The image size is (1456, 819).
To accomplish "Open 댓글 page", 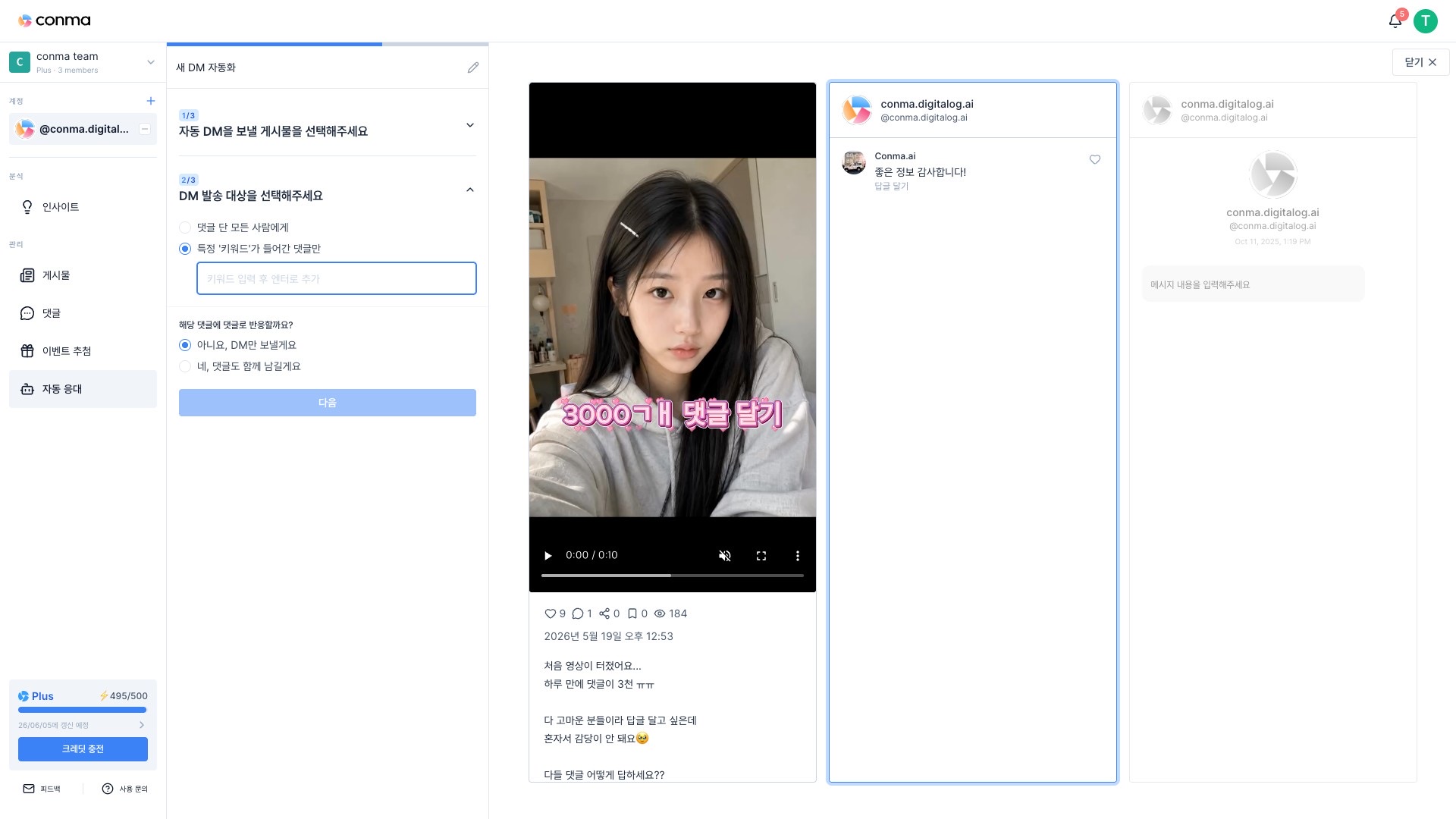I will tap(83, 313).
